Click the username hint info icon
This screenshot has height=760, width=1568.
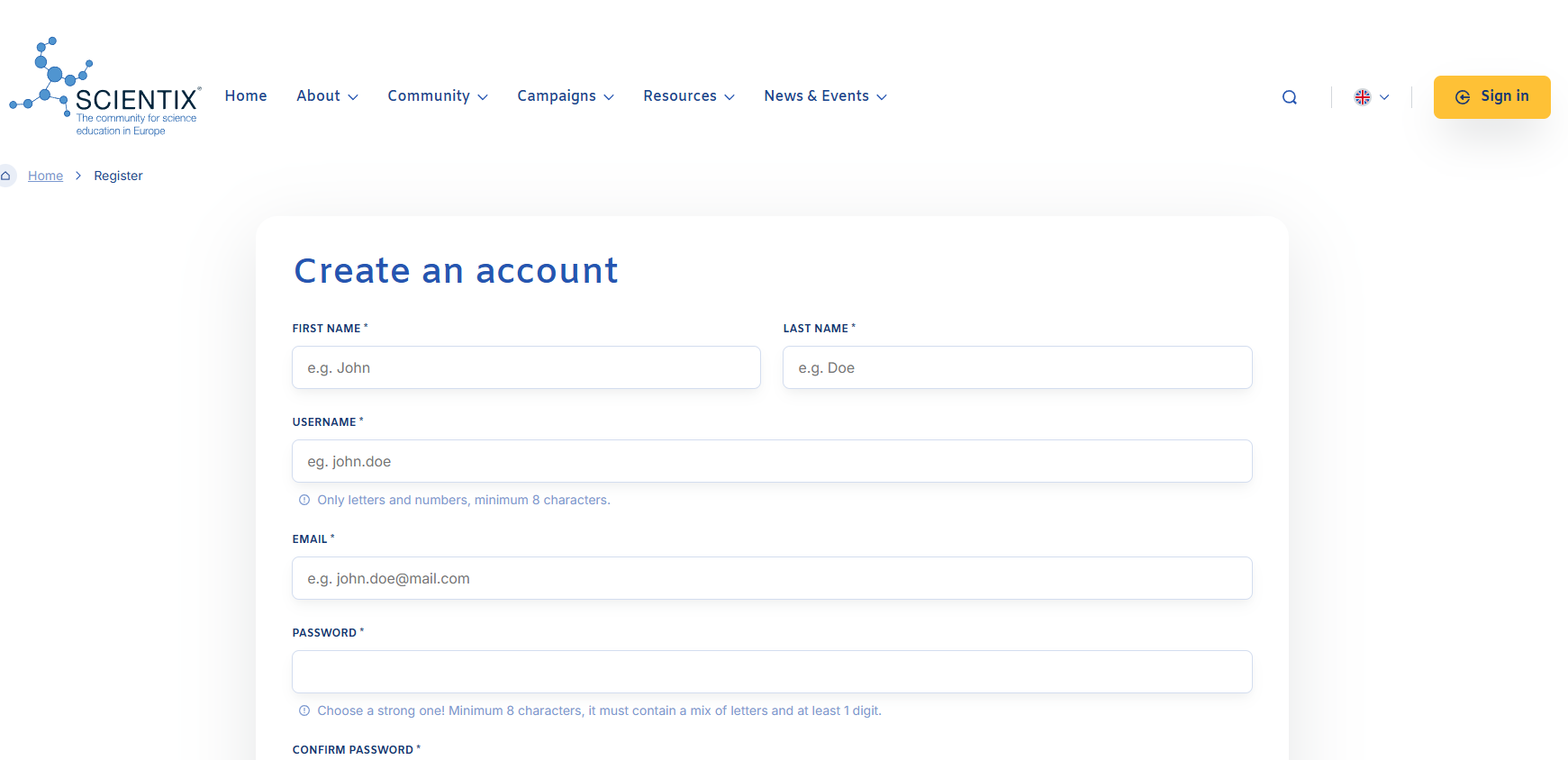304,500
